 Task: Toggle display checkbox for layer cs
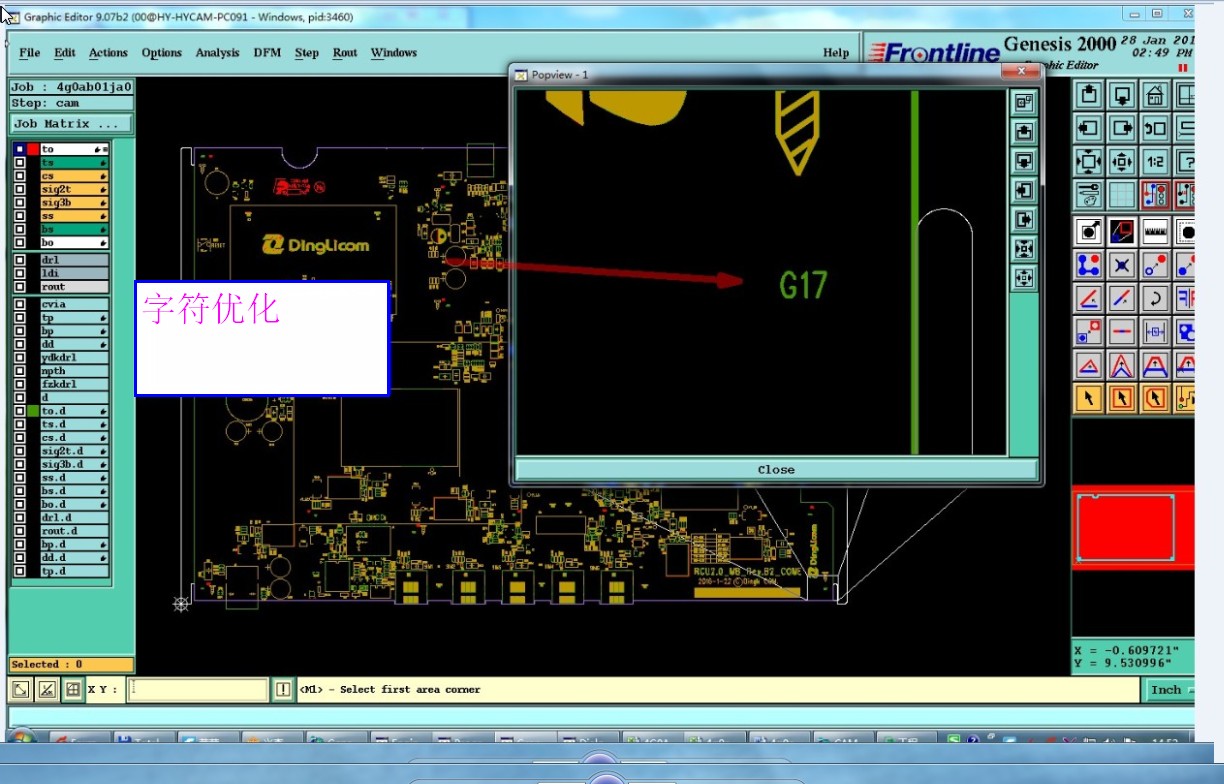coord(19,176)
